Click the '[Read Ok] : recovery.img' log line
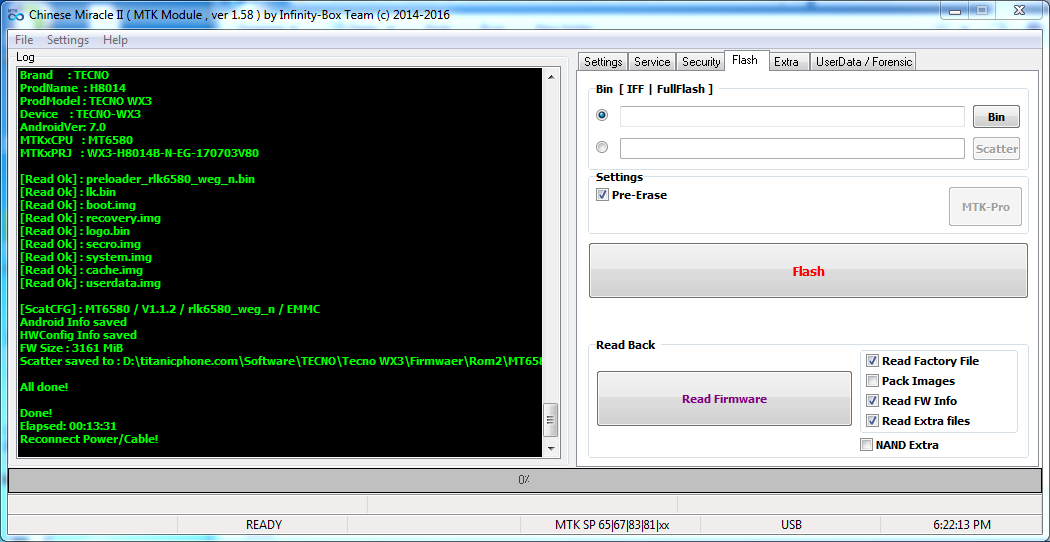Image resolution: width=1050 pixels, height=542 pixels. click(90, 218)
